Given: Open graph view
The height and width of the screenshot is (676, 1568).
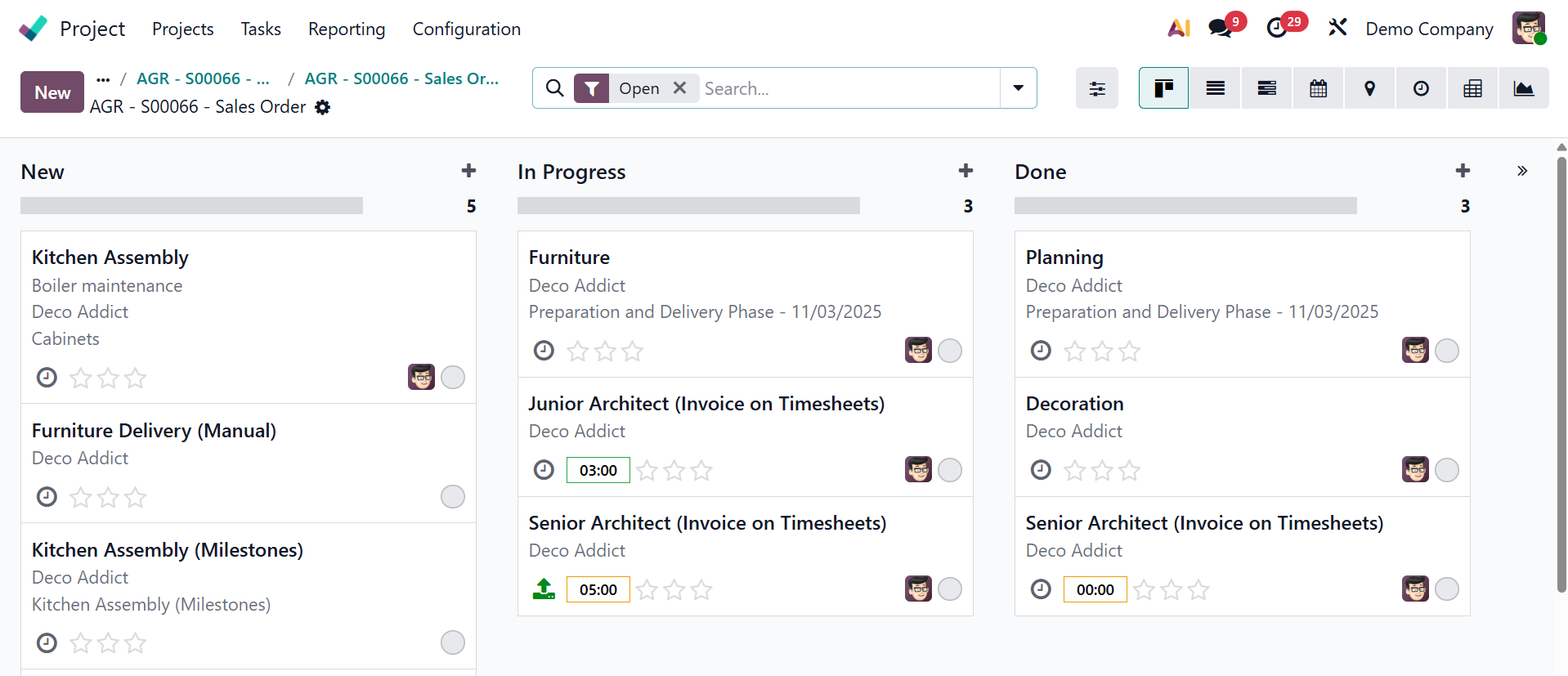Looking at the screenshot, I should coord(1523,88).
